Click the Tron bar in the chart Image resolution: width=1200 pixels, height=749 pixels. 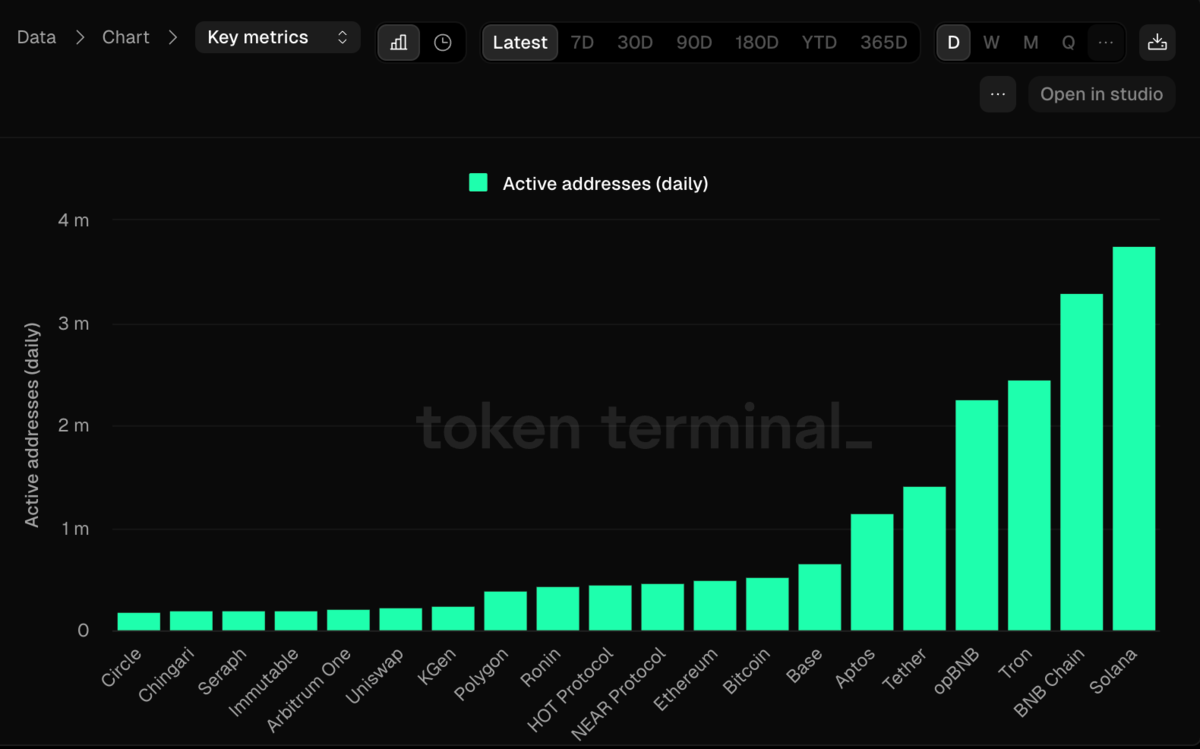[x=1029, y=506]
